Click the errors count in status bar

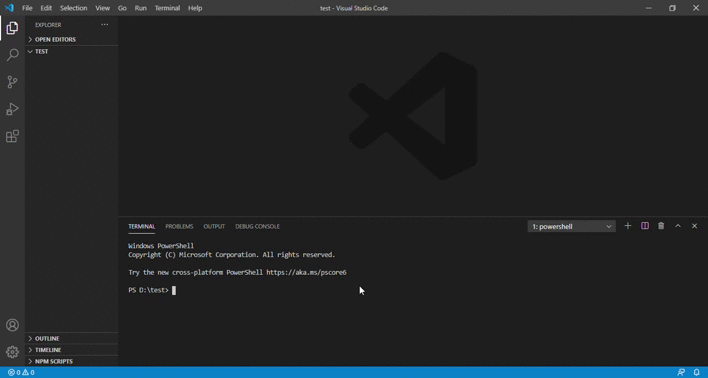tap(14, 373)
